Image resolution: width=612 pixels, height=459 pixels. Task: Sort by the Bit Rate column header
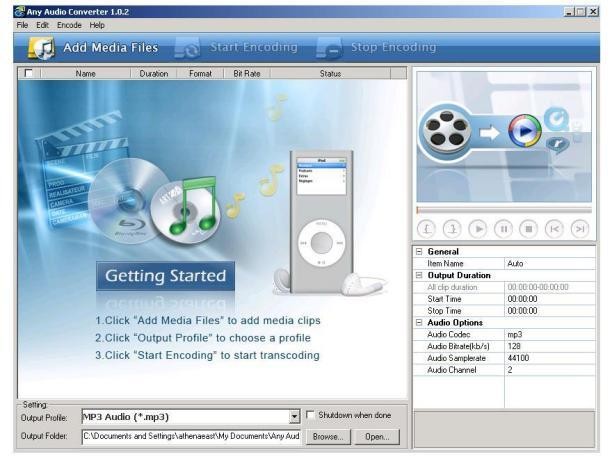coord(247,73)
